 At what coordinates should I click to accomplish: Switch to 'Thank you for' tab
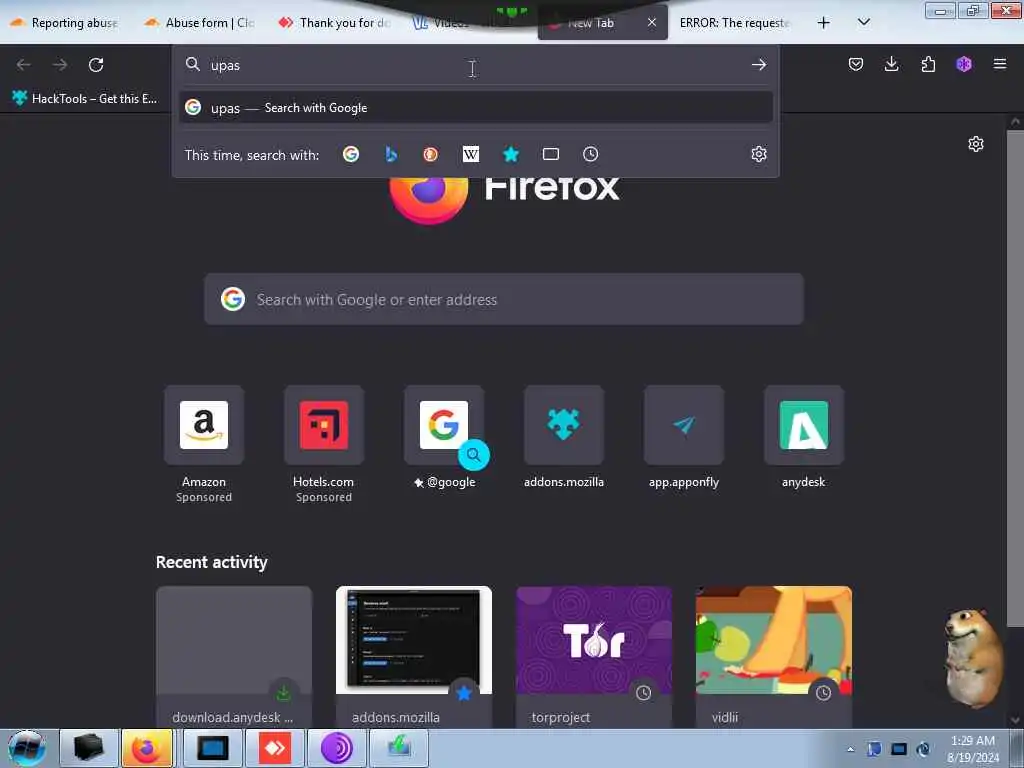coord(336,23)
